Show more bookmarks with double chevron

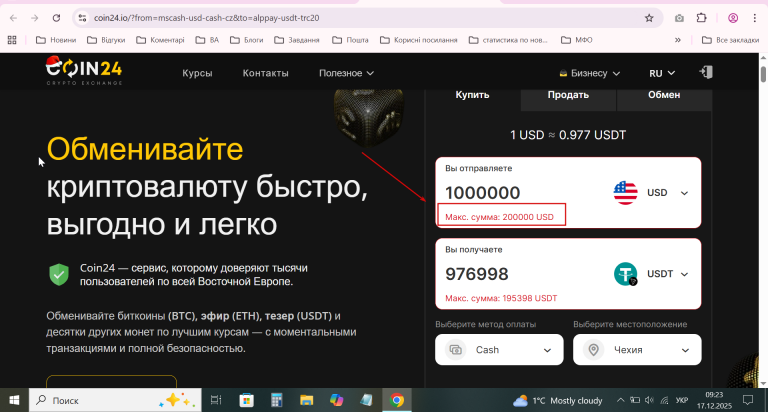[678, 40]
